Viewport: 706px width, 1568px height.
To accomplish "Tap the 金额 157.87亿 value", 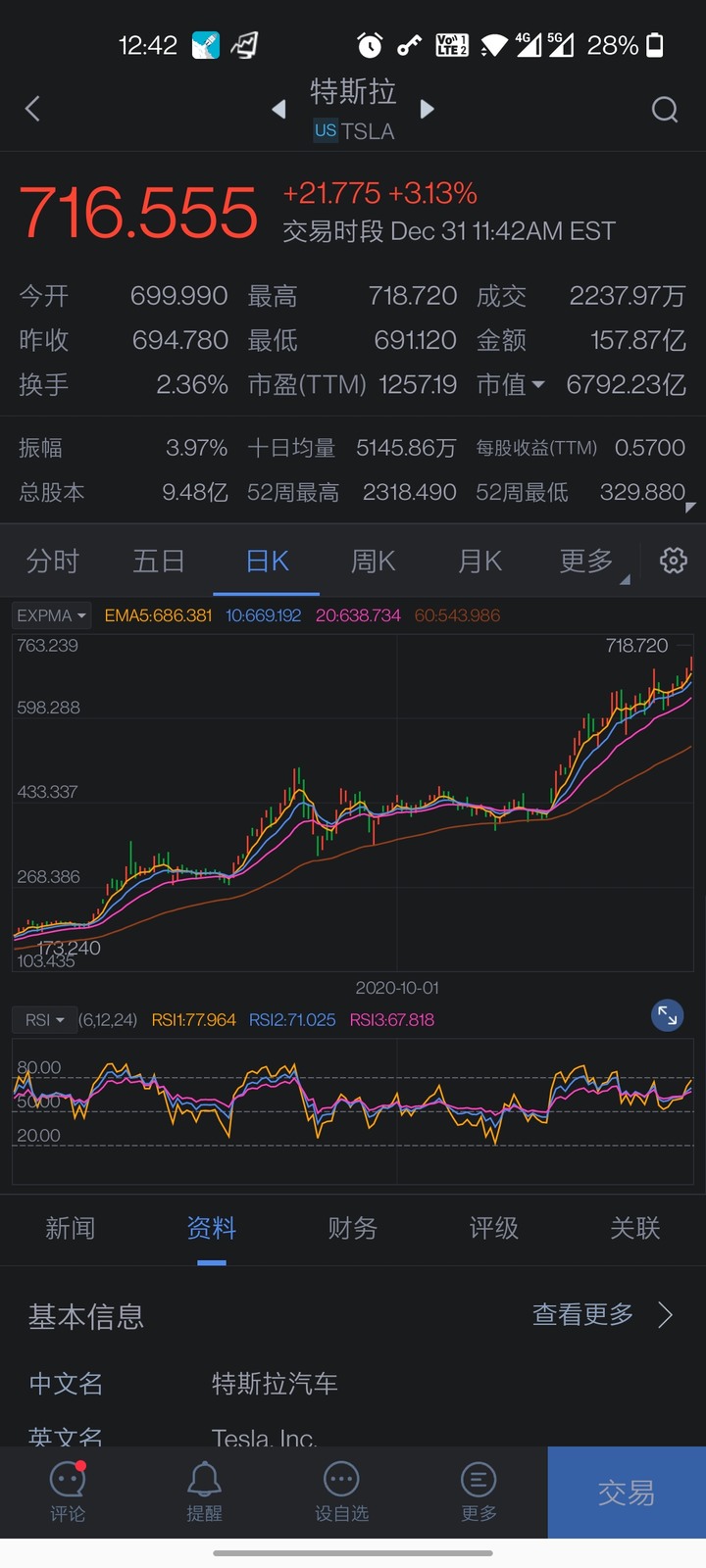I will click(x=638, y=340).
